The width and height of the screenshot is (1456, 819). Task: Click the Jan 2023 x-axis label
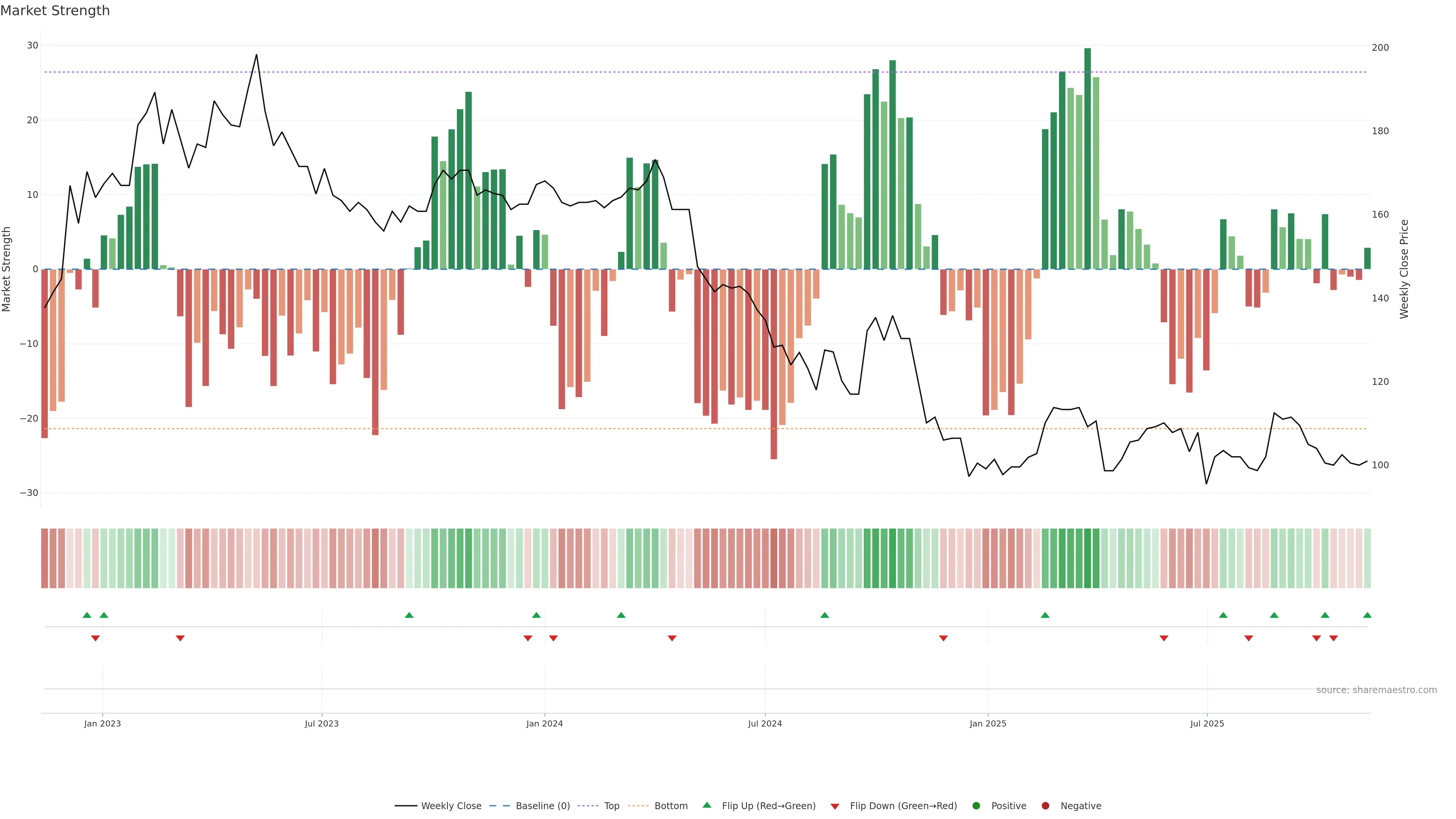[102, 723]
